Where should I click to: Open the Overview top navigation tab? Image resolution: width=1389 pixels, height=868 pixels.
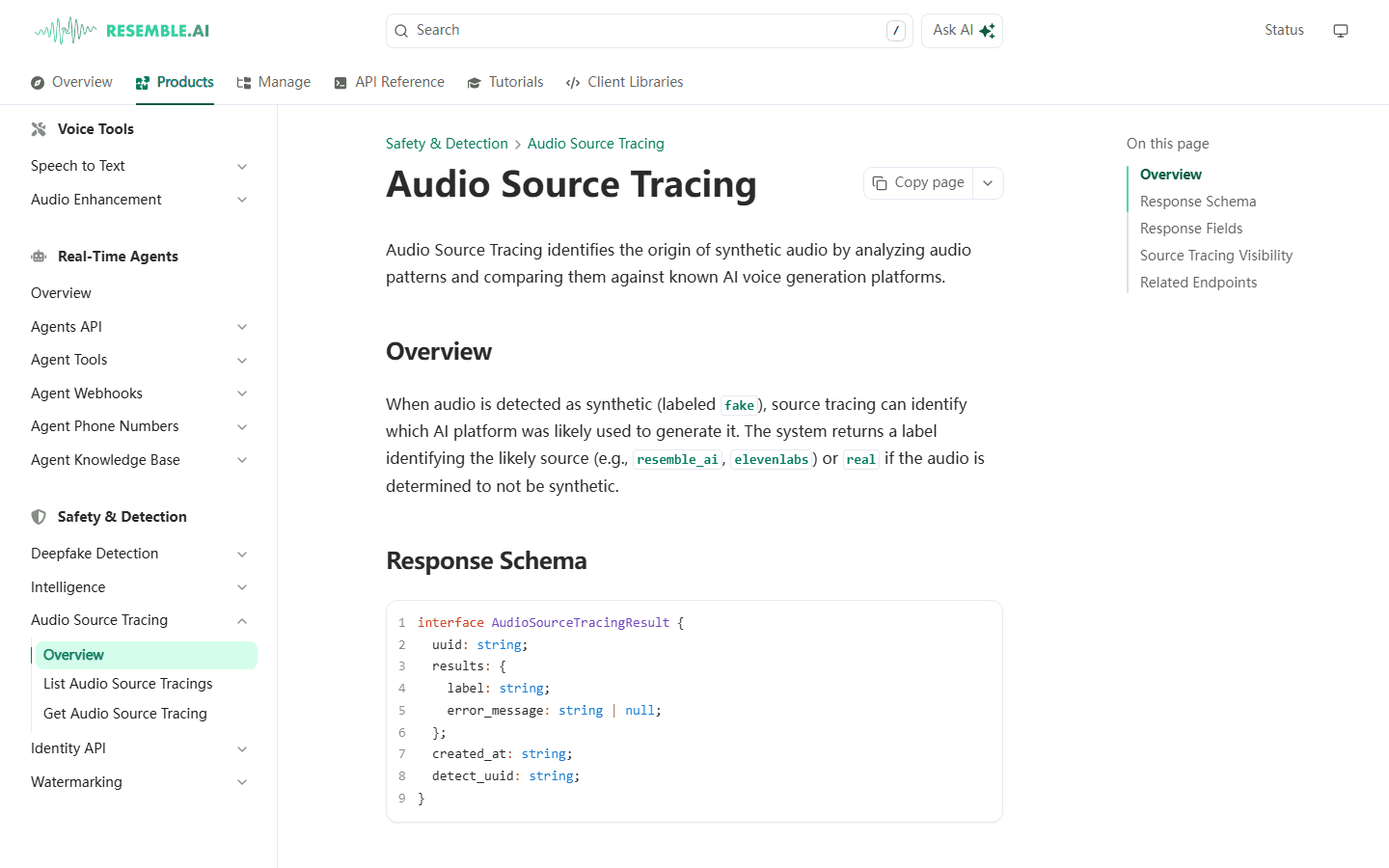(x=71, y=82)
